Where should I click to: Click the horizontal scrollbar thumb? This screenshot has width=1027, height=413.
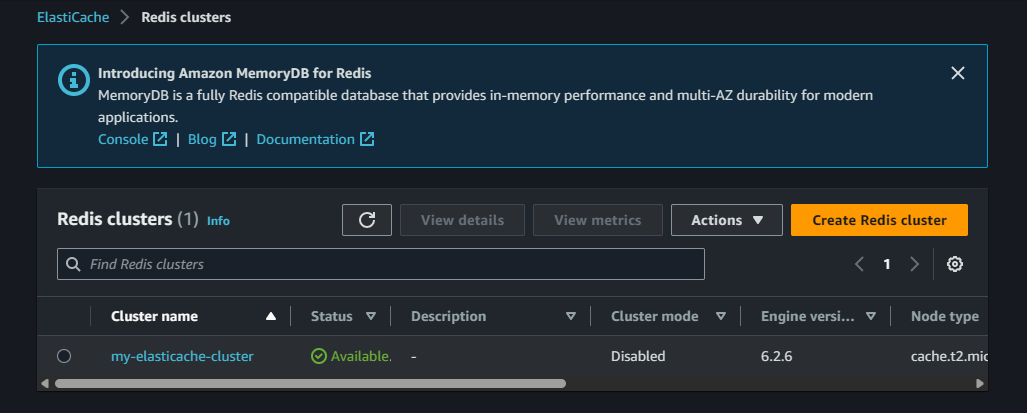pos(310,384)
